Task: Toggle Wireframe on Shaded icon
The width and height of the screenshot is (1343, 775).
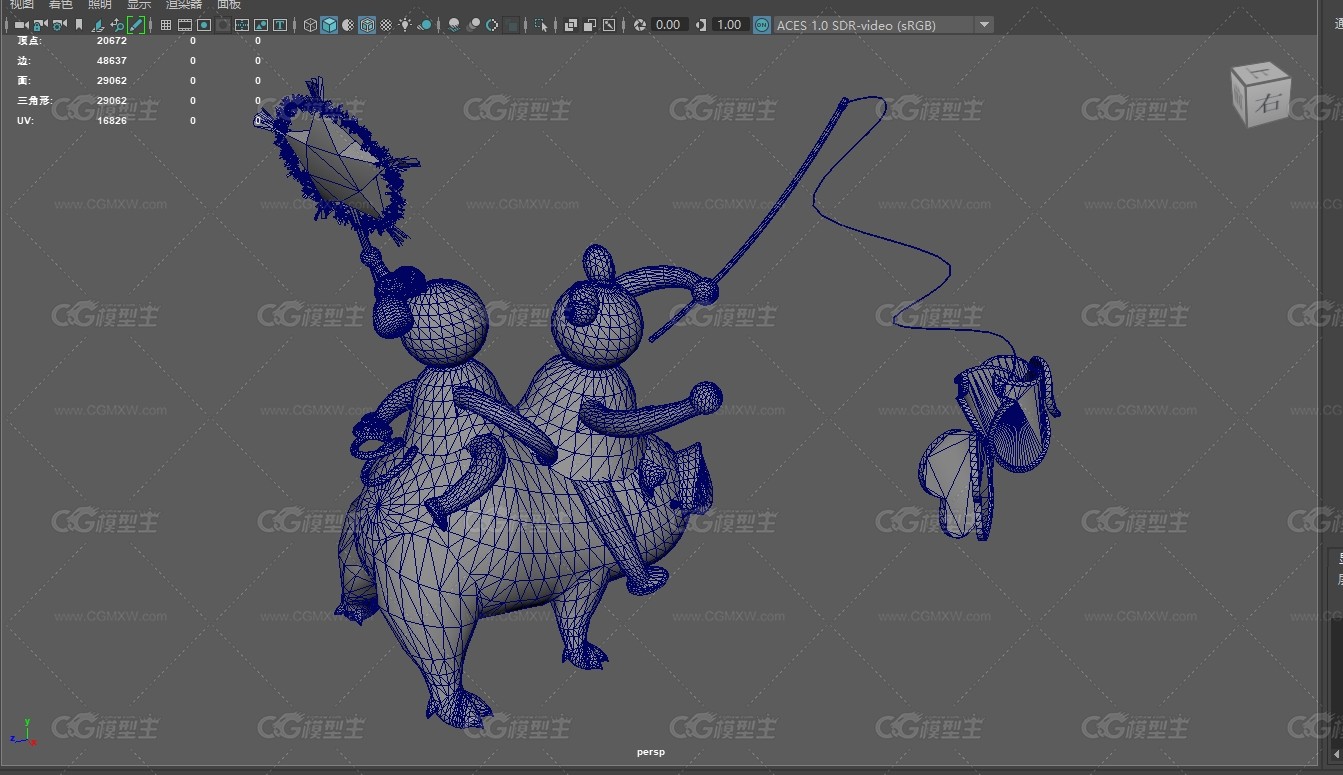Action: [367, 25]
